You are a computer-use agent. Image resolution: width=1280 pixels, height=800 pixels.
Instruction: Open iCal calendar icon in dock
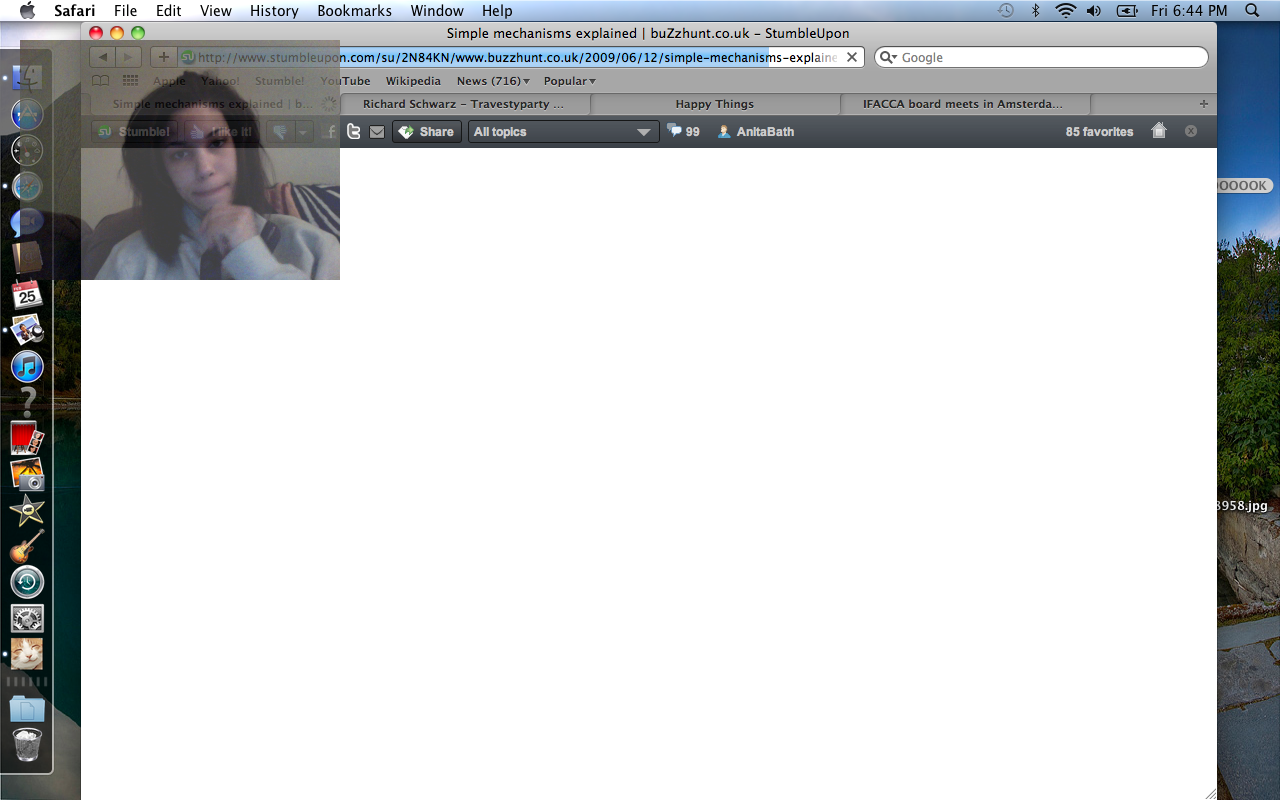coord(27,294)
